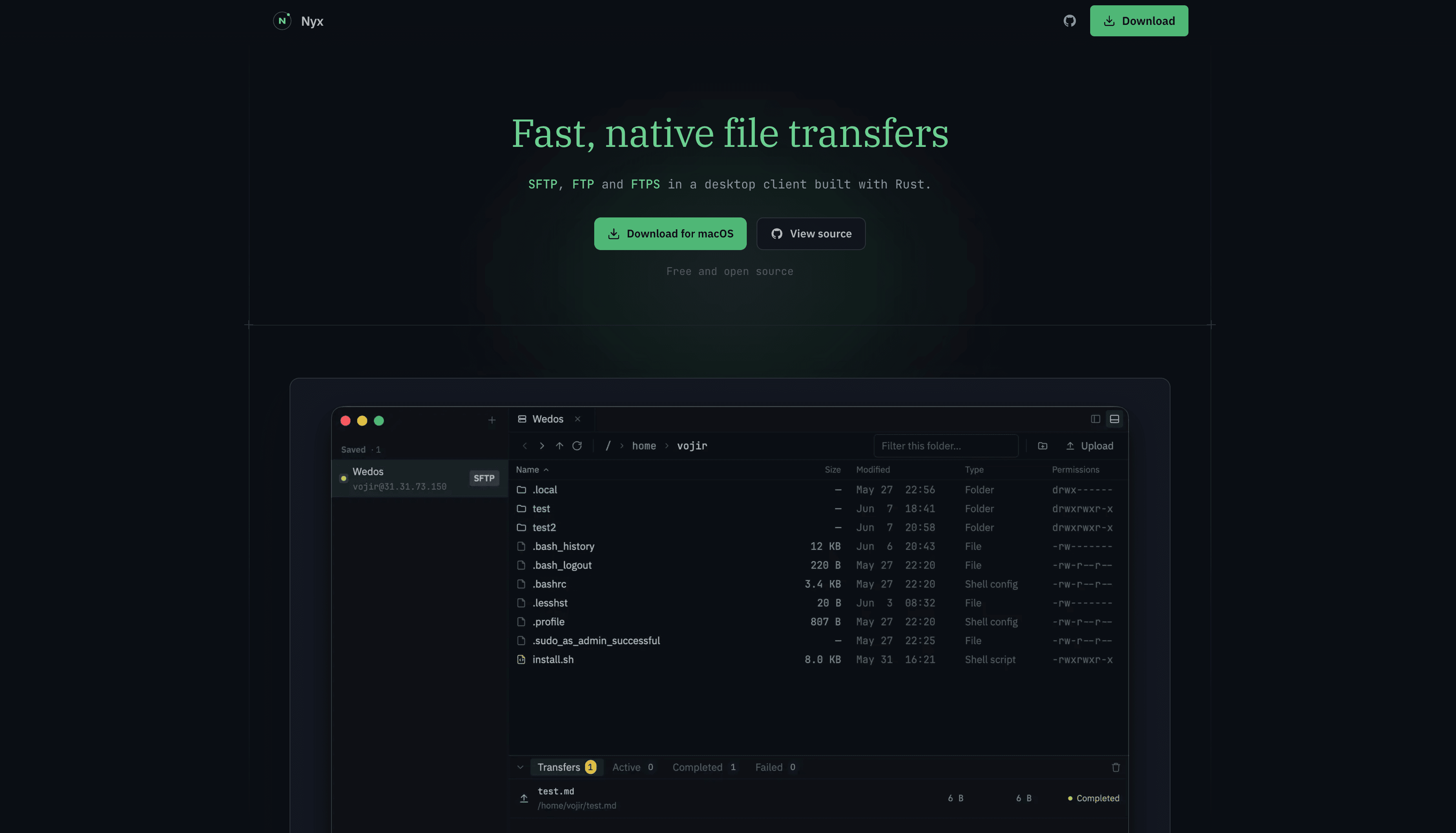Select the install.sh file name
Screen dimensions: 1456x833
(x=553, y=660)
